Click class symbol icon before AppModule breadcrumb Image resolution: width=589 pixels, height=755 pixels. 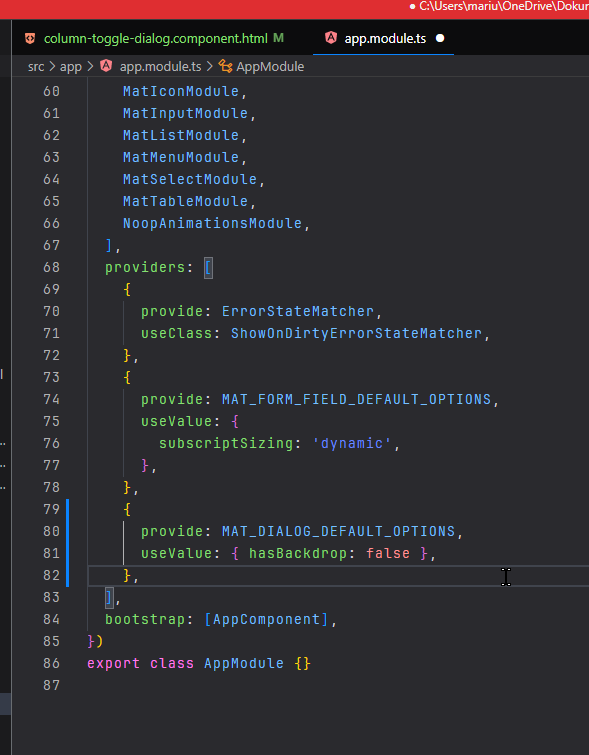tap(225, 66)
